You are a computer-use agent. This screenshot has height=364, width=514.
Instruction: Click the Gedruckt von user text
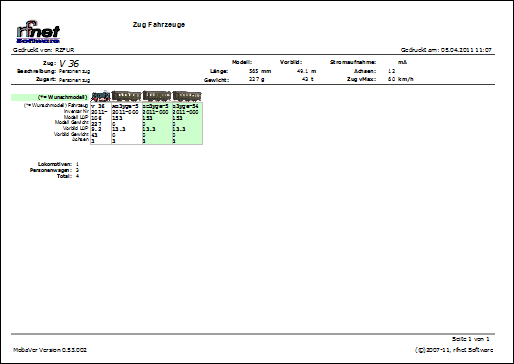point(43,50)
